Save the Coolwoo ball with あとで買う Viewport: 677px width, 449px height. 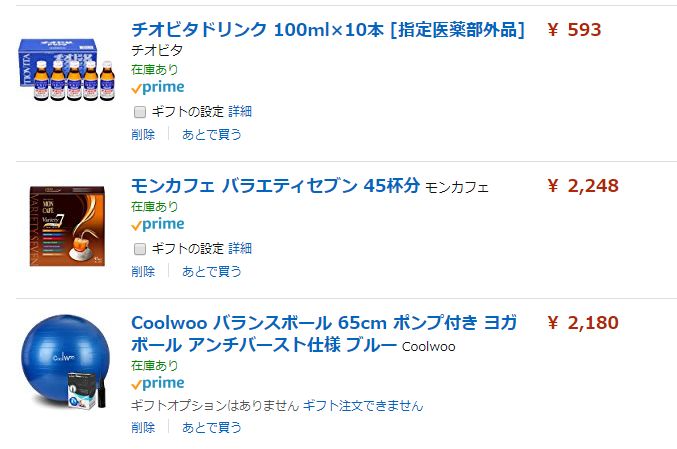[211, 428]
